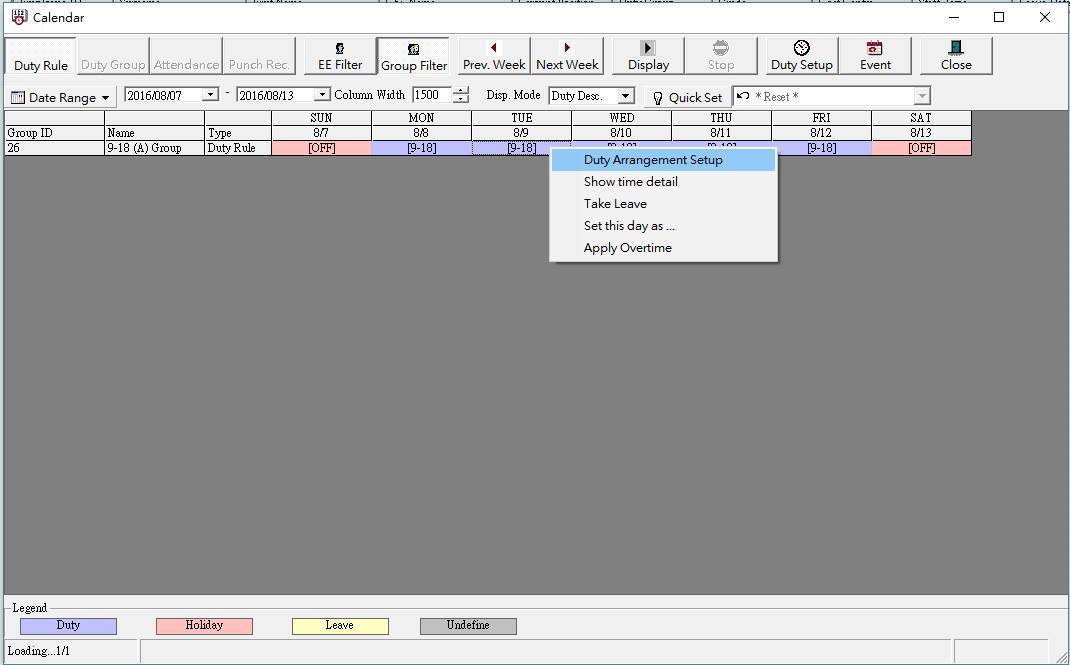Advance to Next Week
The height and width of the screenshot is (665, 1070).
(567, 55)
